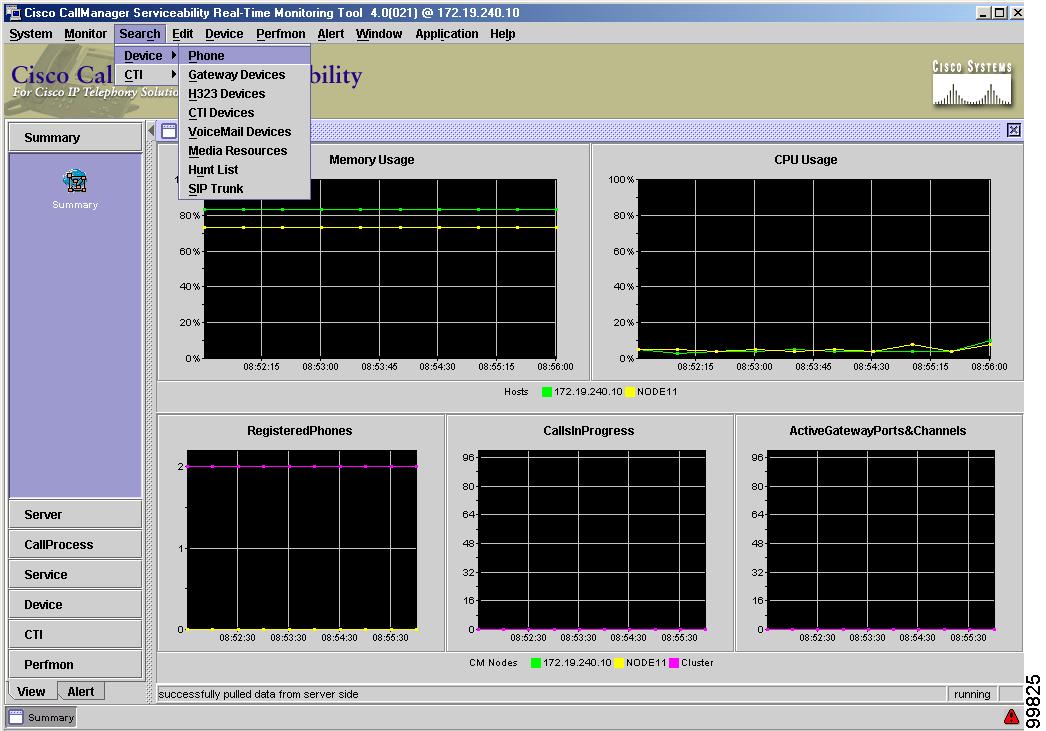Click the 'CM Nodes' legend label

pyautogui.click(x=493, y=662)
